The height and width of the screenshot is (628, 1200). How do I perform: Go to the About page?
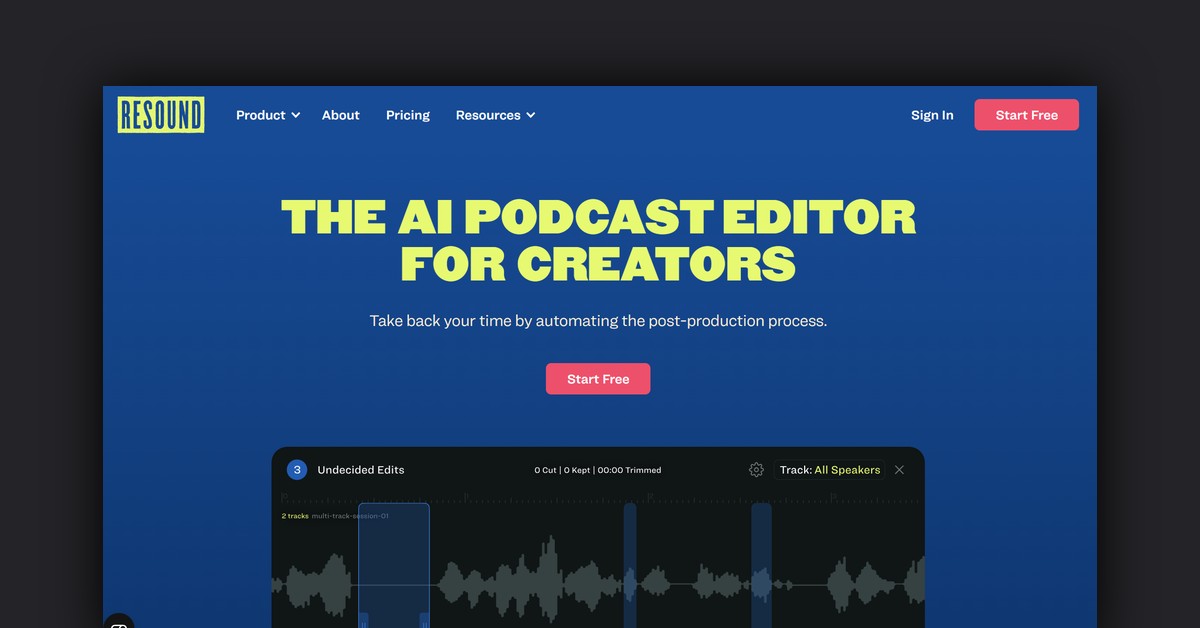(x=340, y=115)
